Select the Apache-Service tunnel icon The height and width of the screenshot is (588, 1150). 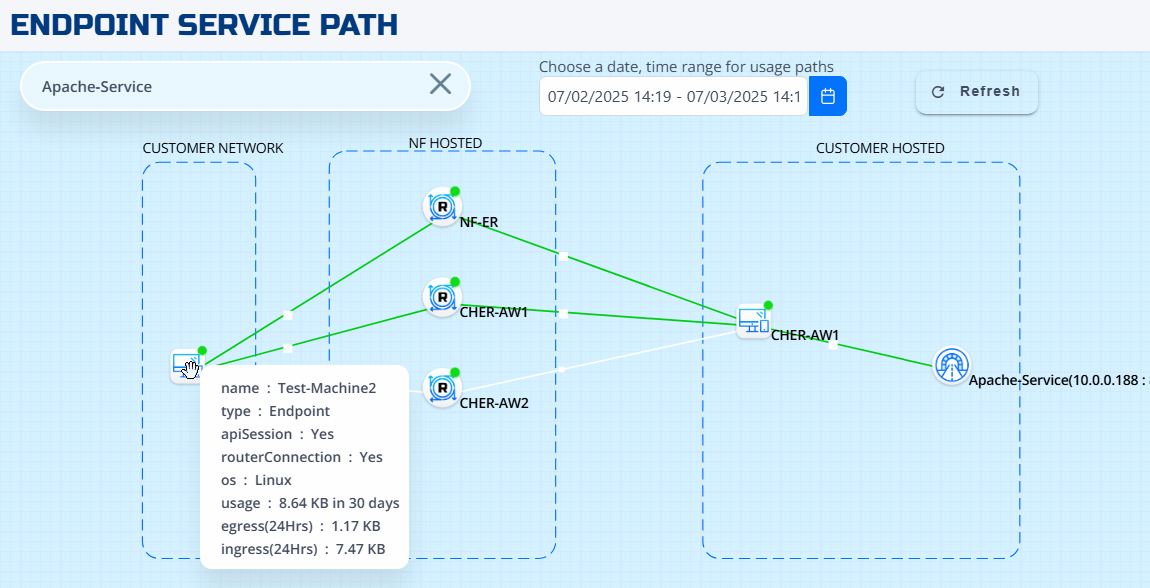tap(952, 365)
